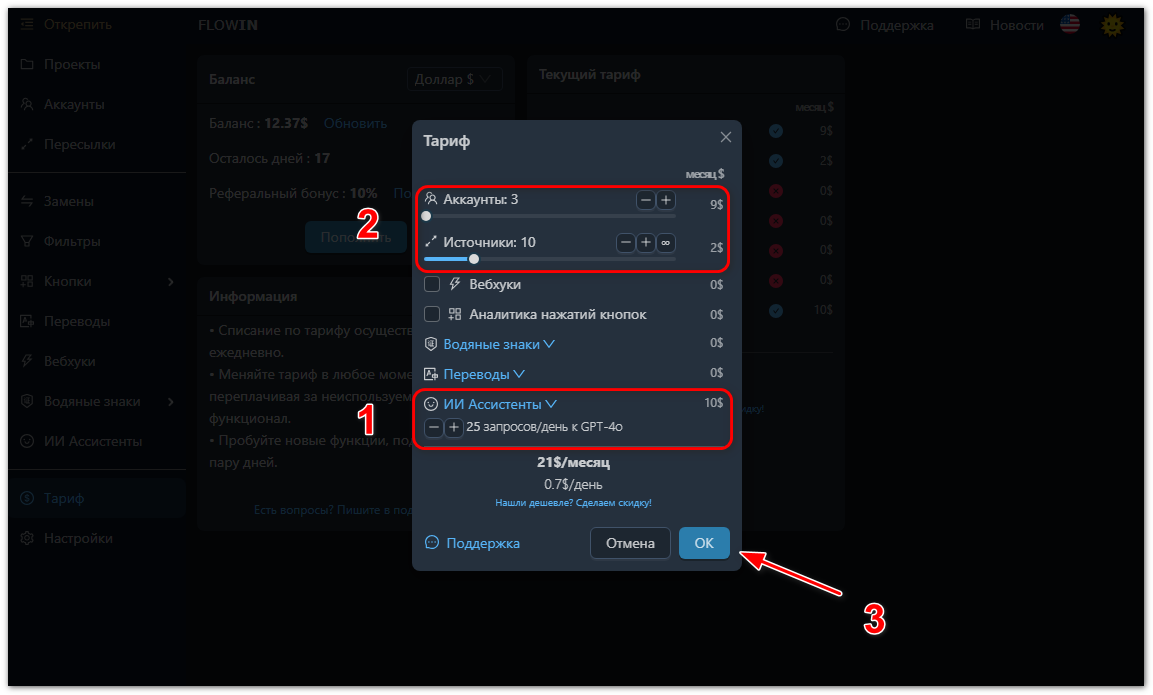1153x695 pixels.
Task: Click plus icon for GPT-4o requests
Action: point(454,427)
